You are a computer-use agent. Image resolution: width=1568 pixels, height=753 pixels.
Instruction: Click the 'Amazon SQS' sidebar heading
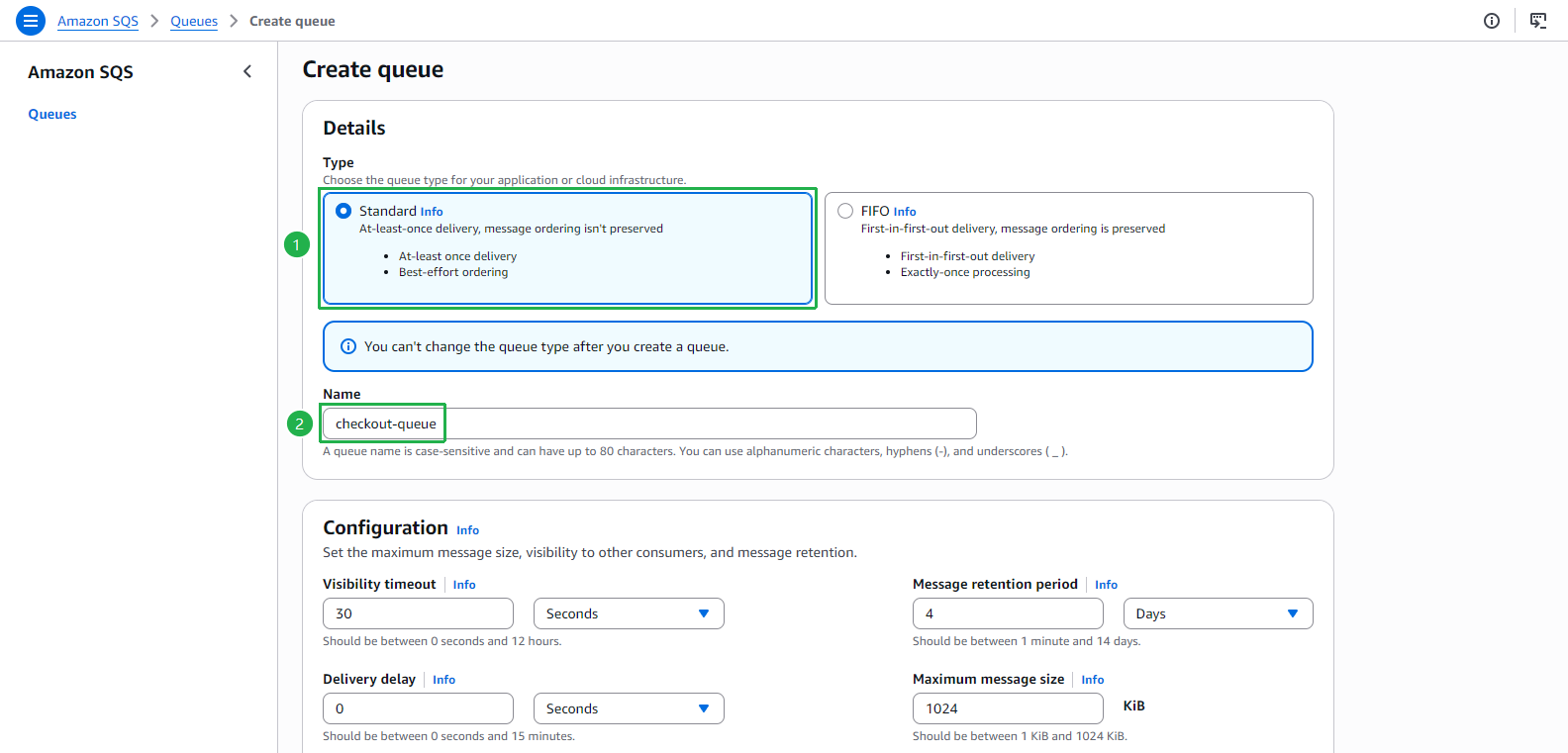tap(80, 72)
